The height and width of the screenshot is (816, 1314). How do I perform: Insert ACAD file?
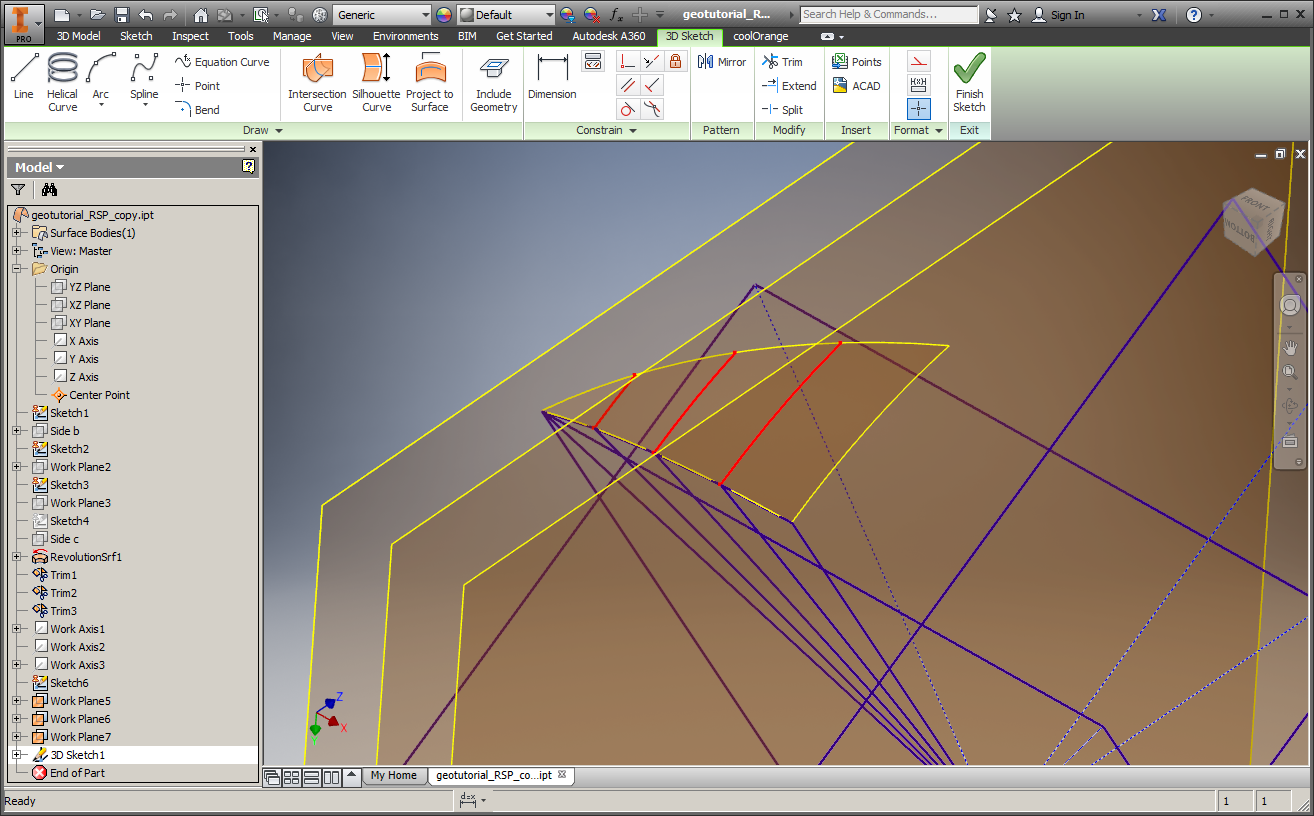tap(856, 86)
